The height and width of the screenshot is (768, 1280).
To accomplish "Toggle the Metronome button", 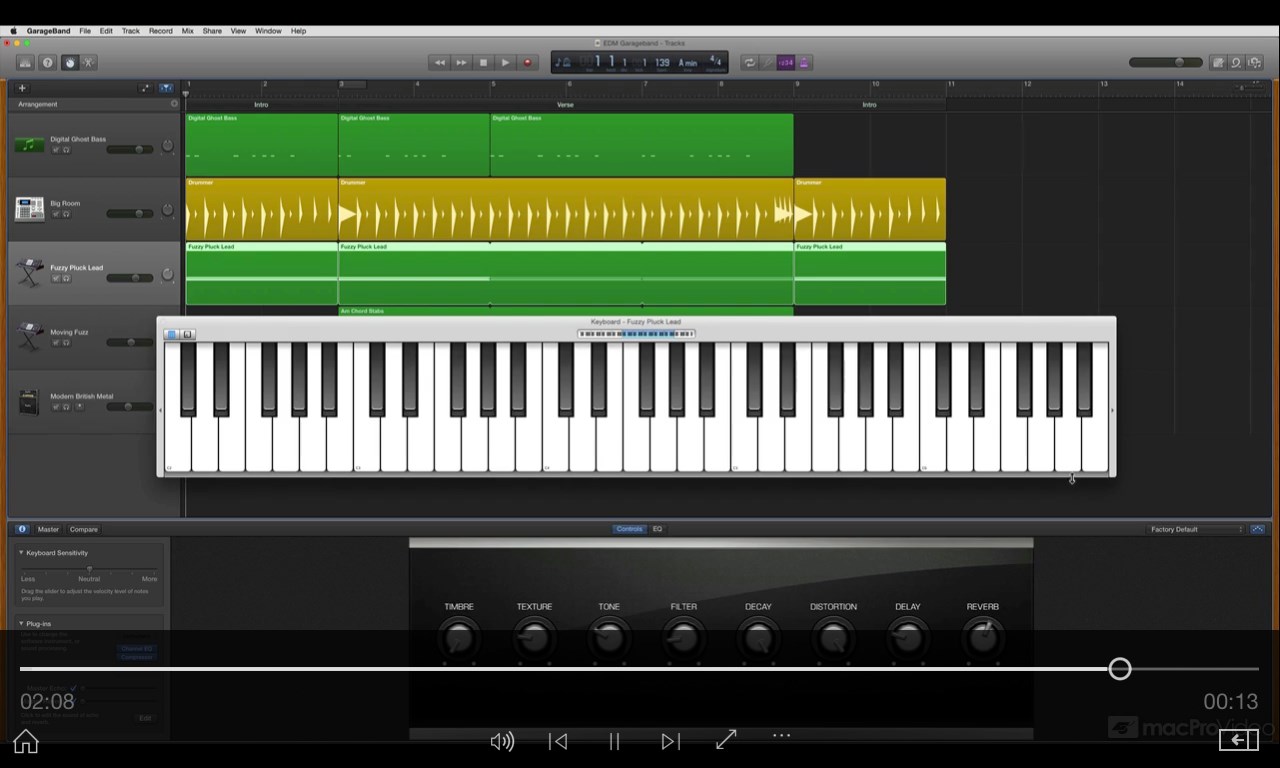I will pos(804,63).
